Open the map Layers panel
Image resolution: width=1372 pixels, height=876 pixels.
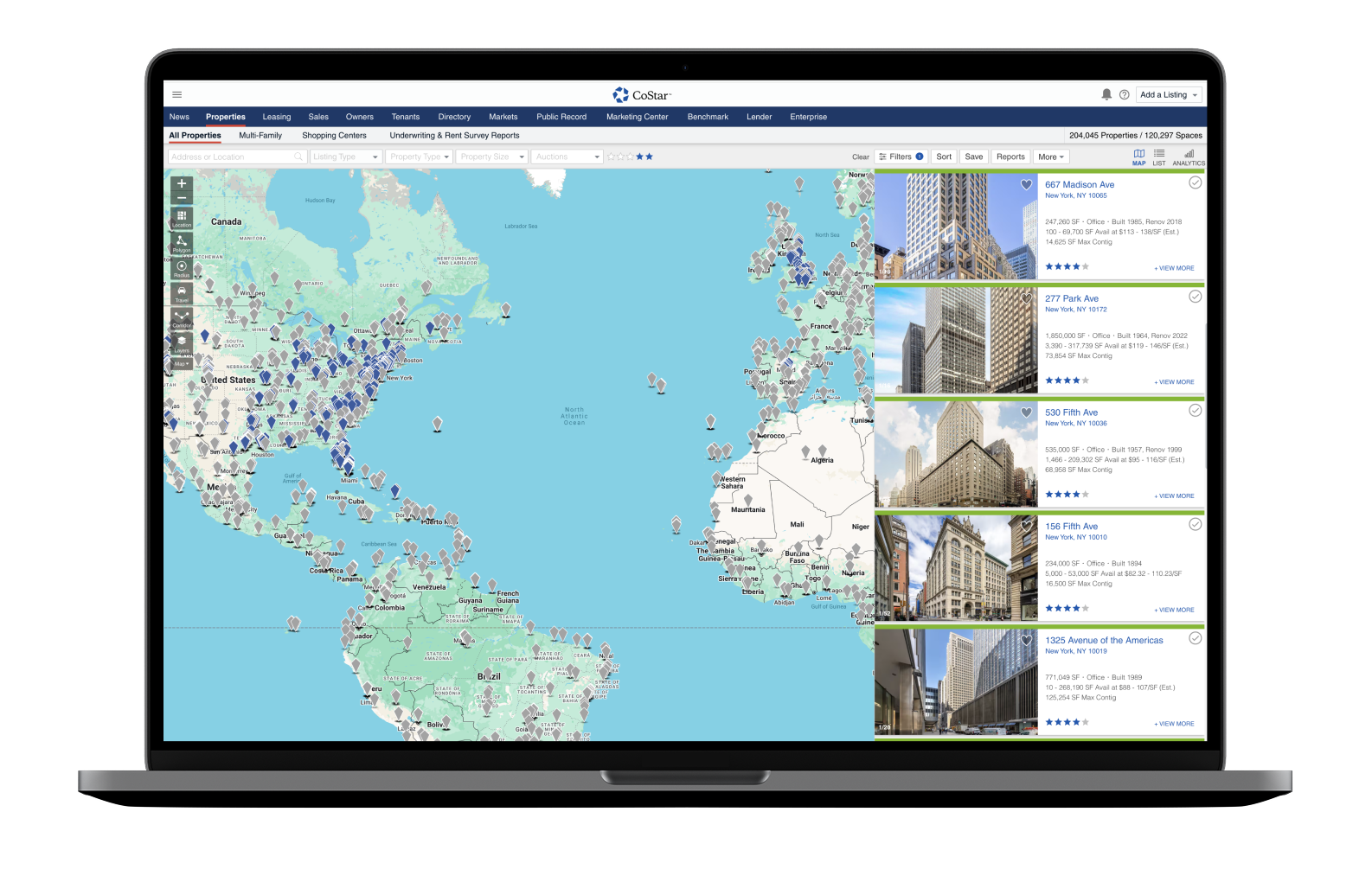[x=182, y=342]
